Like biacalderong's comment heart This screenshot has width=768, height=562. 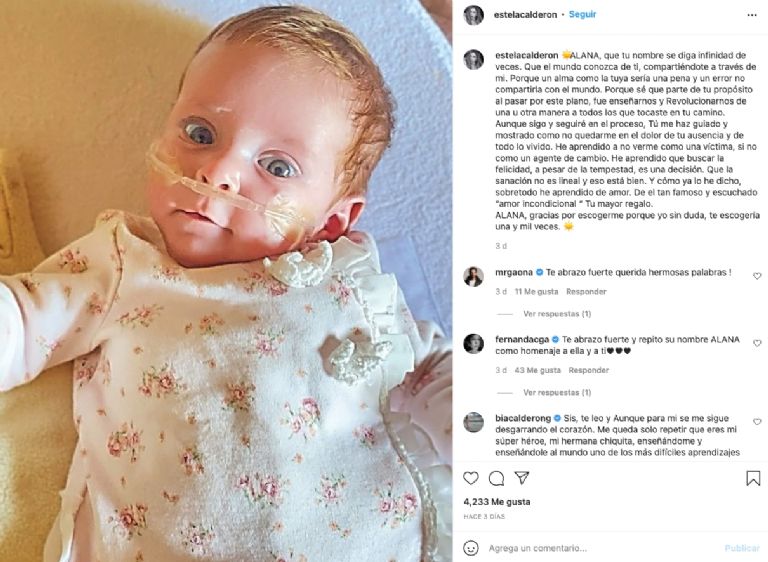point(757,421)
